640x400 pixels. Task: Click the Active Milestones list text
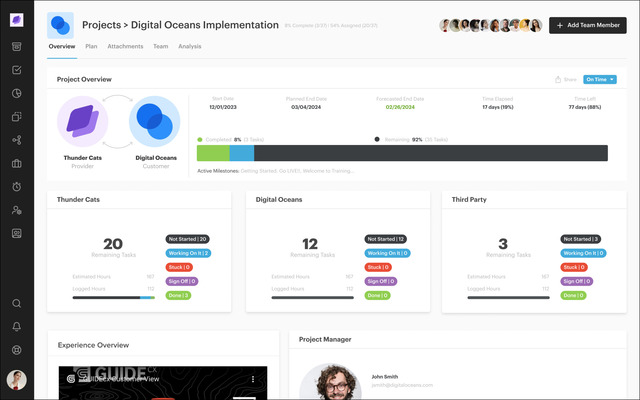297,171
